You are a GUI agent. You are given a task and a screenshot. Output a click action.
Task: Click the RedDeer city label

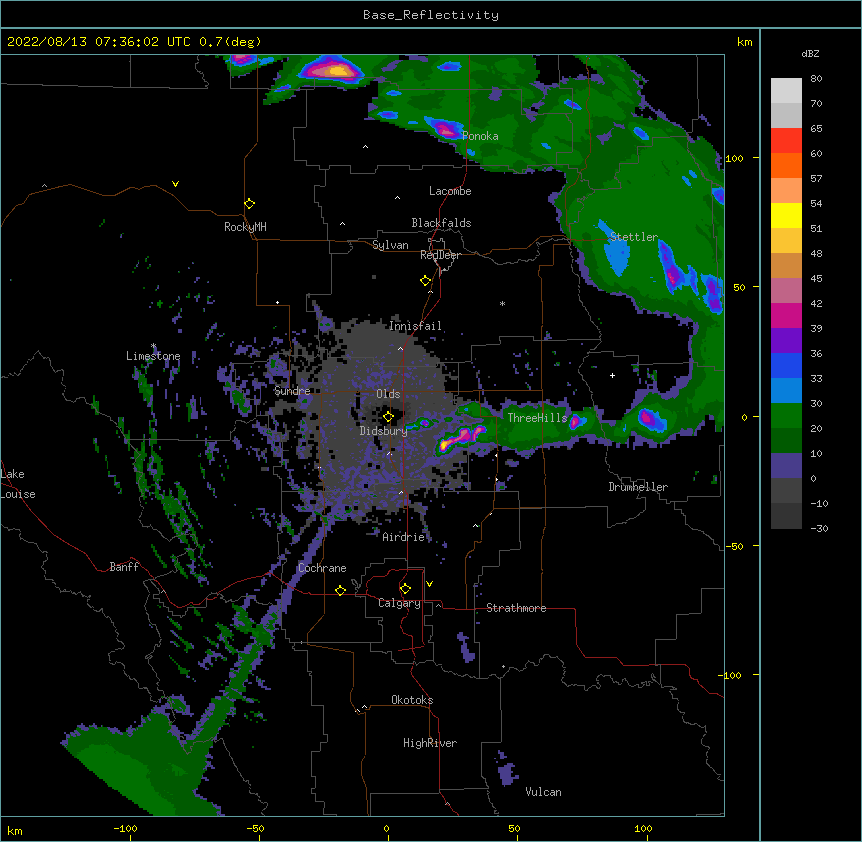440,255
